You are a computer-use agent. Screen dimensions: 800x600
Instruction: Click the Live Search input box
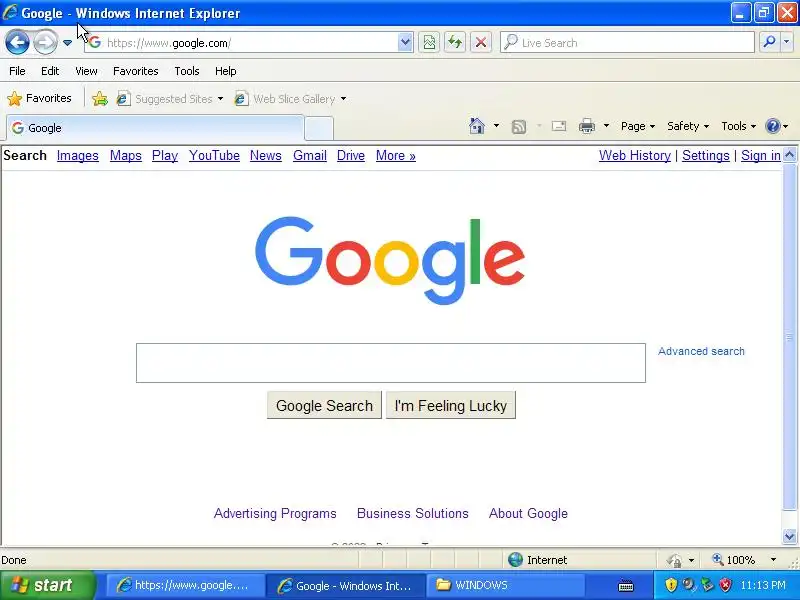pos(628,43)
